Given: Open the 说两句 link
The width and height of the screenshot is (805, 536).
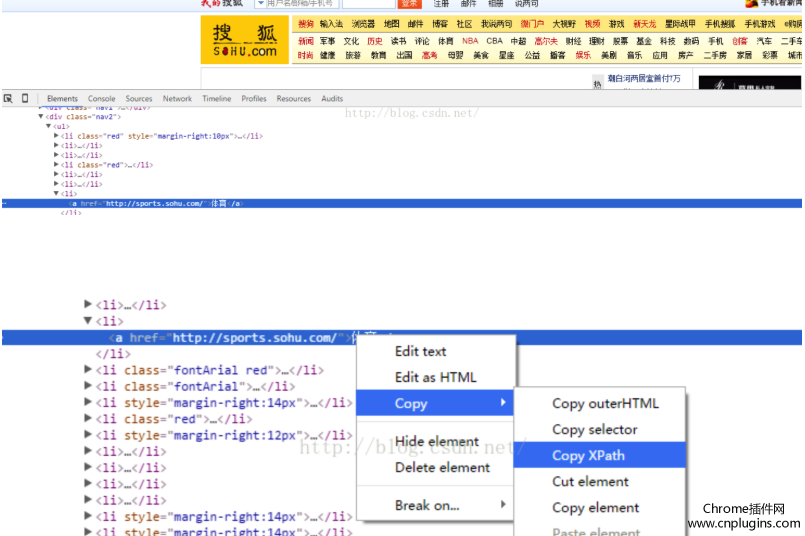Looking at the screenshot, I should [527, 4].
